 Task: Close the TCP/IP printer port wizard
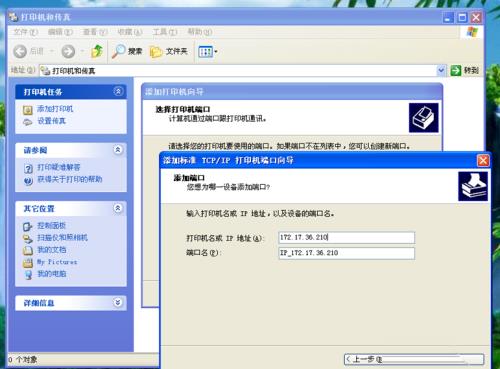coord(483,160)
